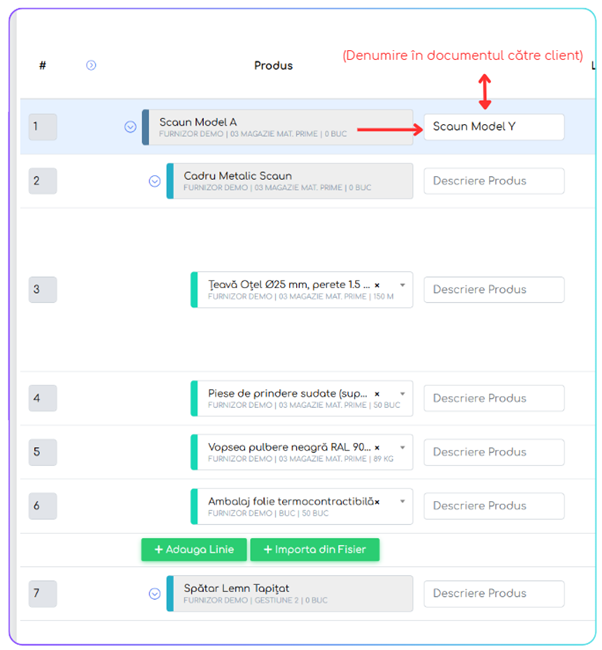Viewport: 602px width, 650px height.
Task: Click the expand-all circle icon in header
Action: [91, 65]
